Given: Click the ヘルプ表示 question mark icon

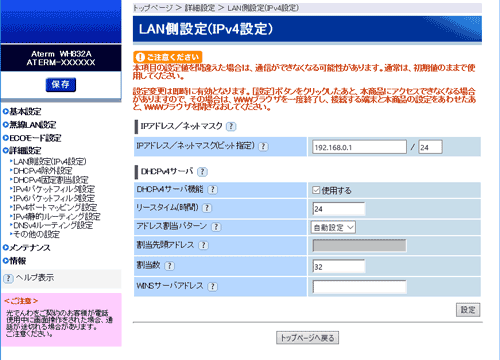Looking at the screenshot, I should 8,278.
